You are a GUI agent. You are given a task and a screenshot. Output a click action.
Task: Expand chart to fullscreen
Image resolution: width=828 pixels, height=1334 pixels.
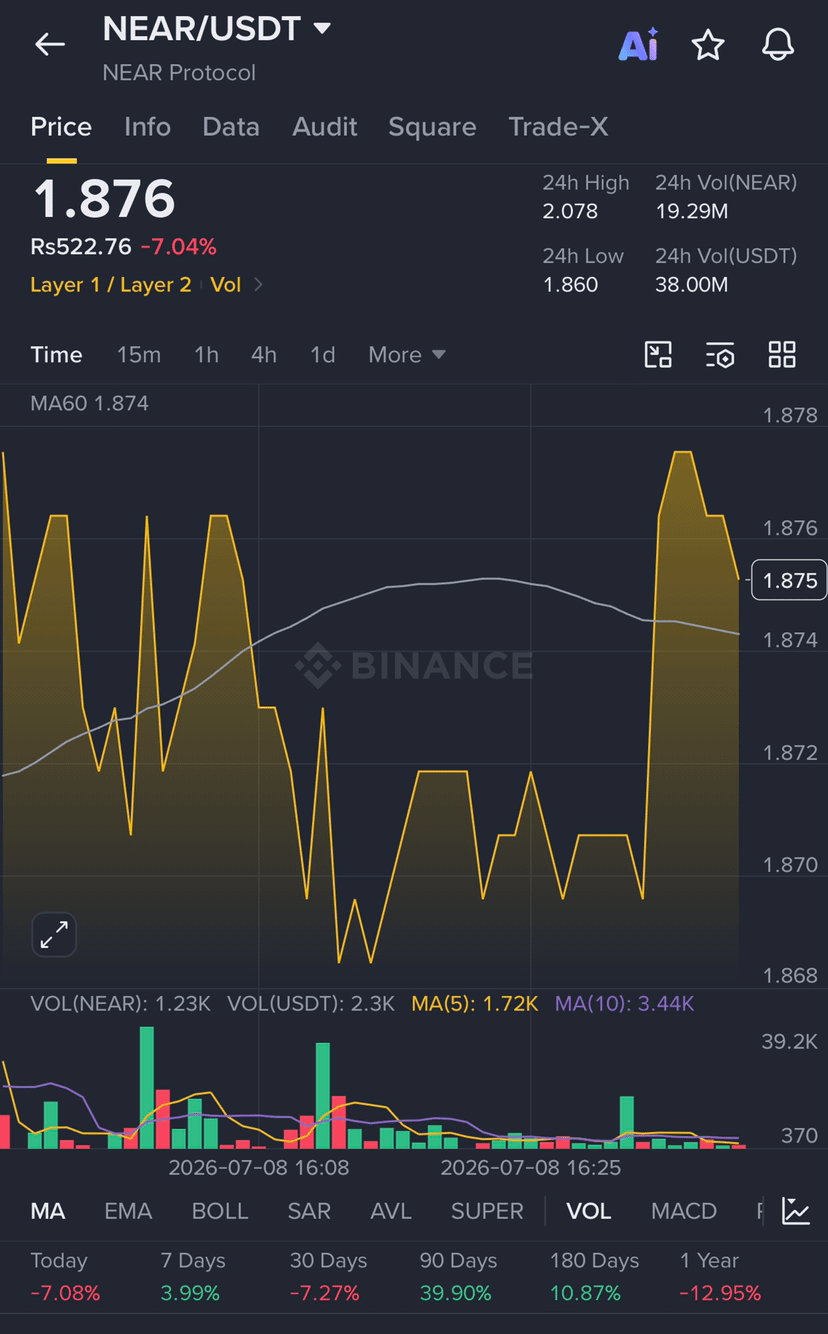point(54,935)
